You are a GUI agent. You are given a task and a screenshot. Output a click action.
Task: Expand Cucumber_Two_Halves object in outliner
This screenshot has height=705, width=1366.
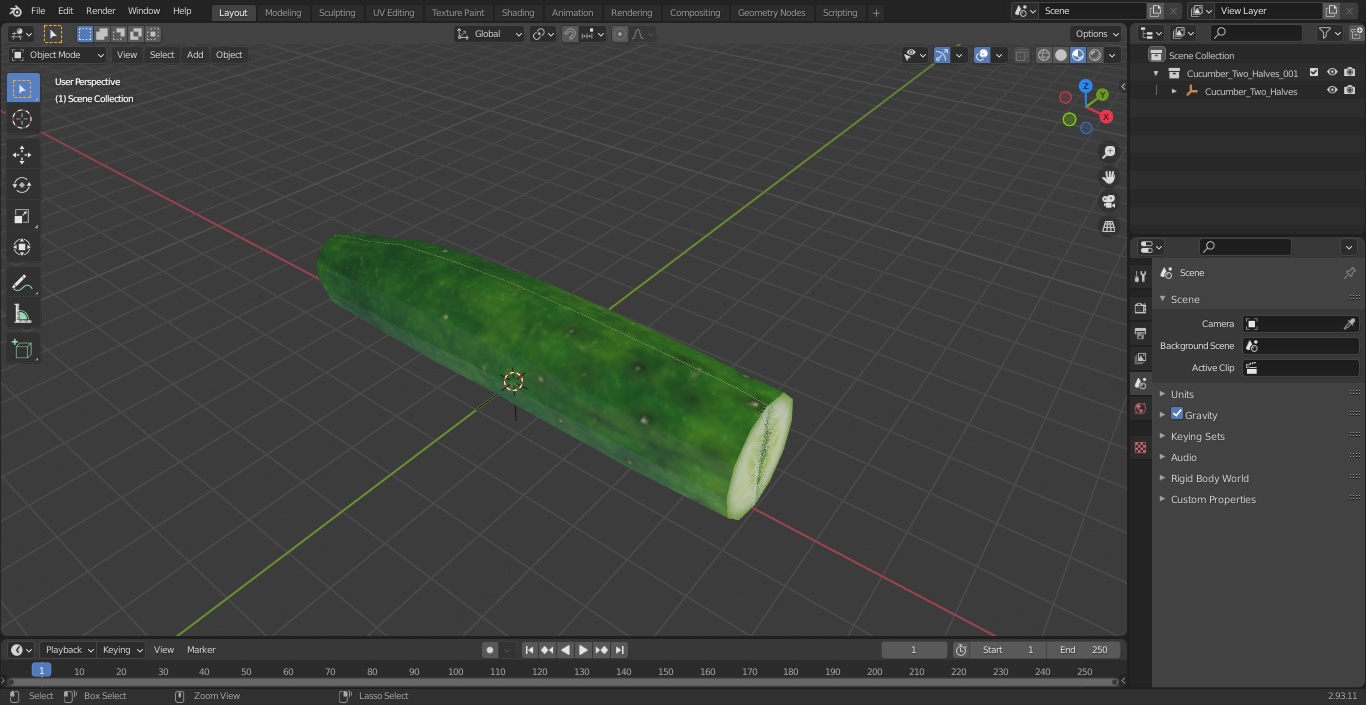(x=1174, y=91)
